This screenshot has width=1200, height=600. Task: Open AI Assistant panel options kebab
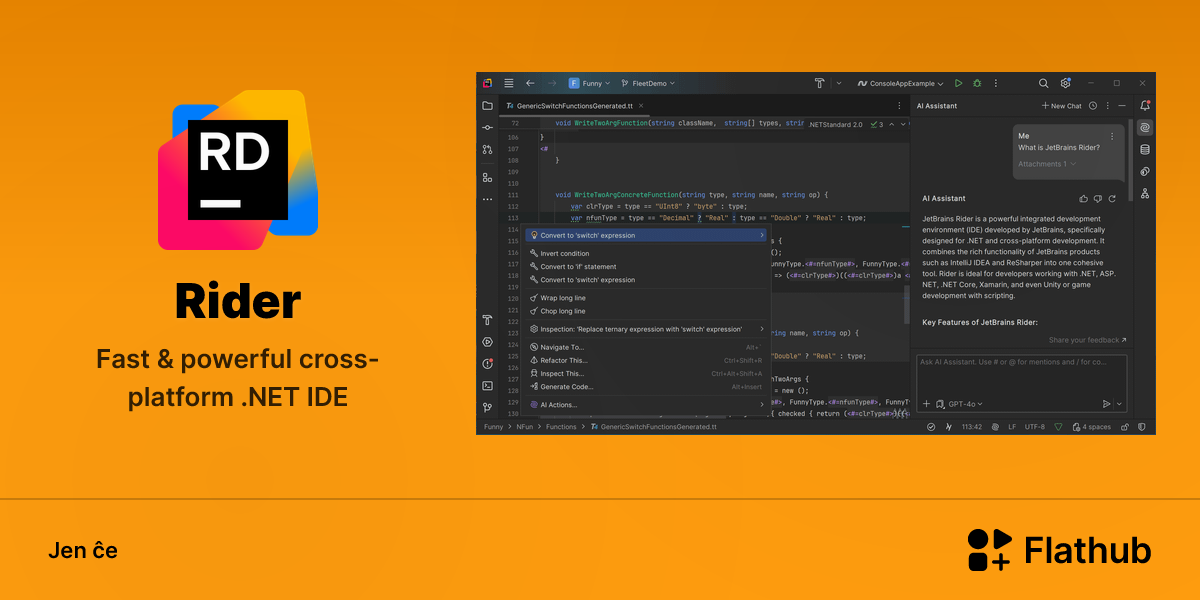point(1108,105)
